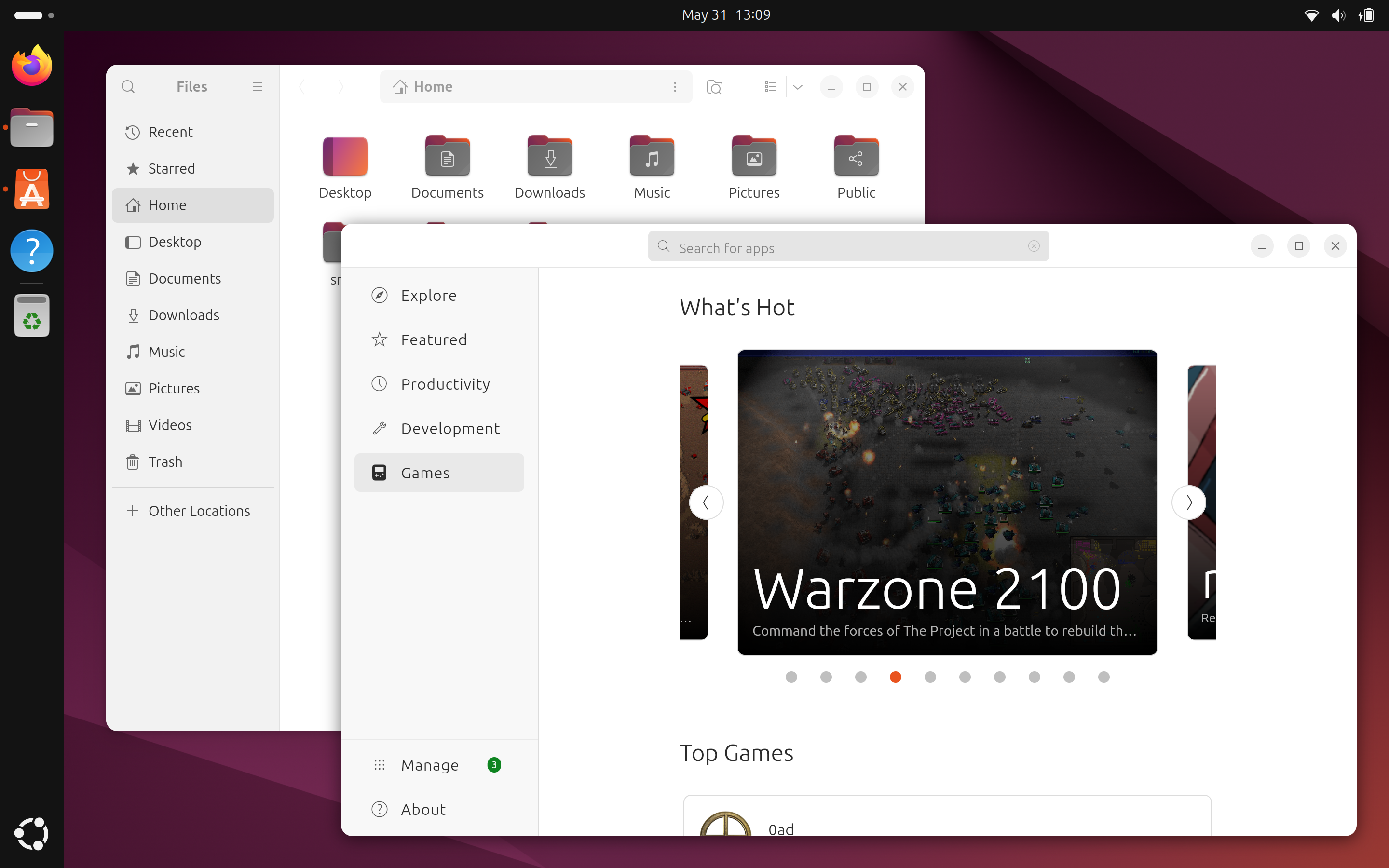Select Starred in the Files sidebar
The height and width of the screenshot is (868, 1389).
(193, 169)
